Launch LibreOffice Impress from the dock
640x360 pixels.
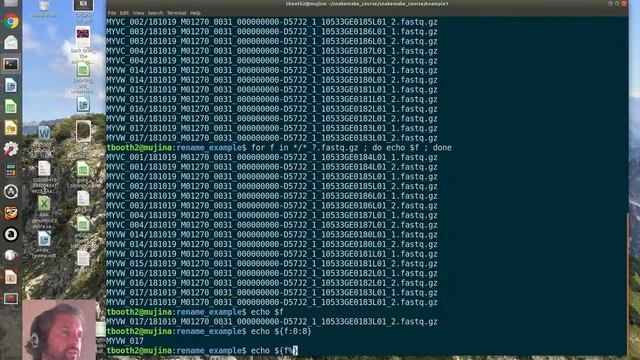(x=11, y=128)
